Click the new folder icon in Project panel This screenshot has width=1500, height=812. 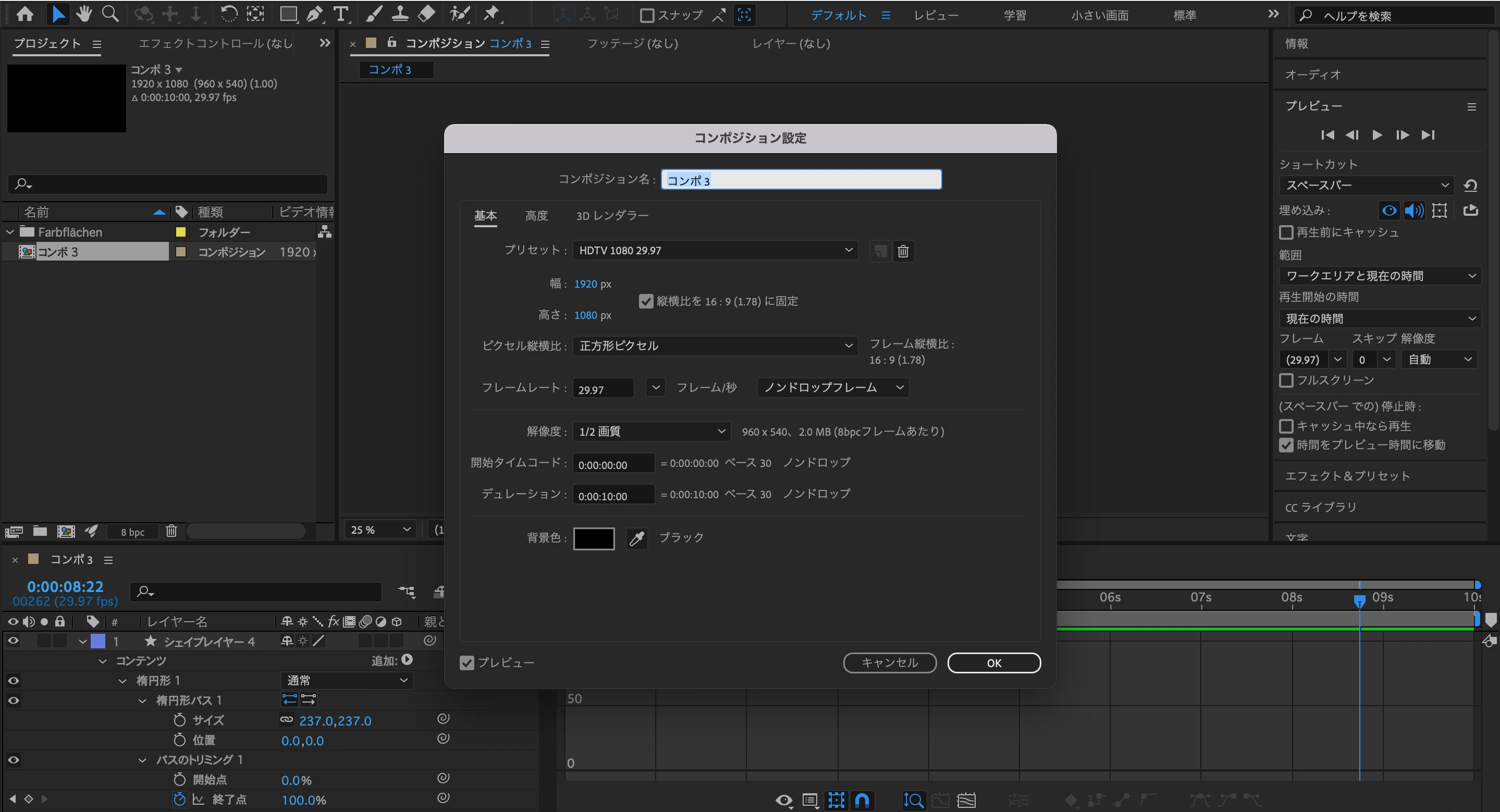(x=40, y=531)
